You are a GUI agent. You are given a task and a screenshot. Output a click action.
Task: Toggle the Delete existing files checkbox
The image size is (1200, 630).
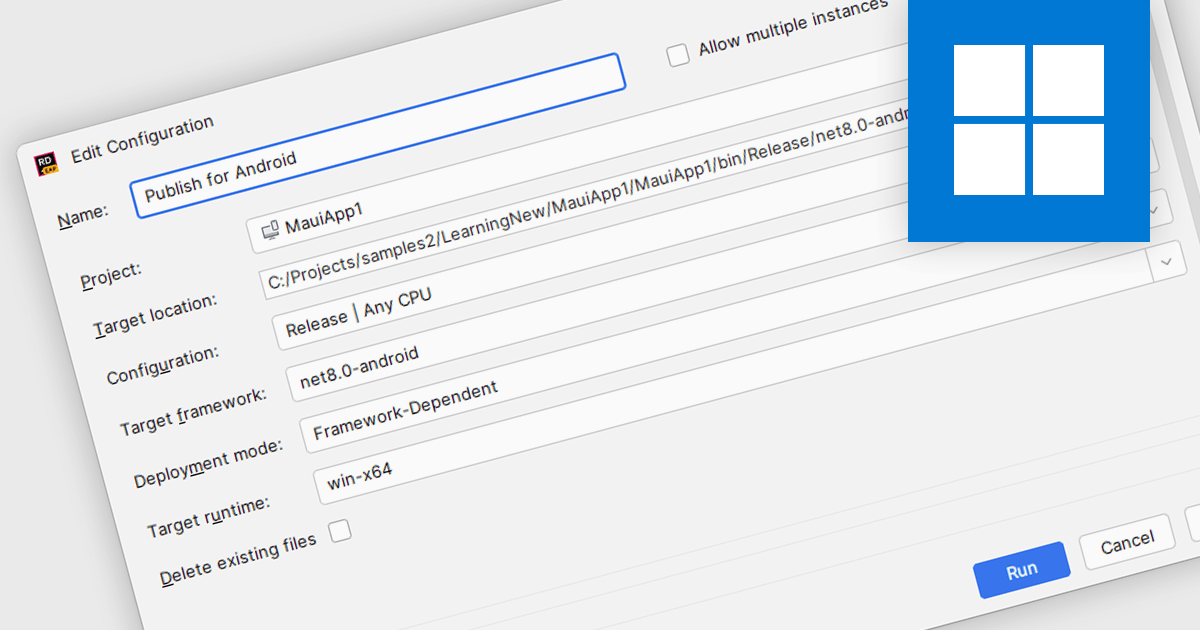[x=341, y=530]
